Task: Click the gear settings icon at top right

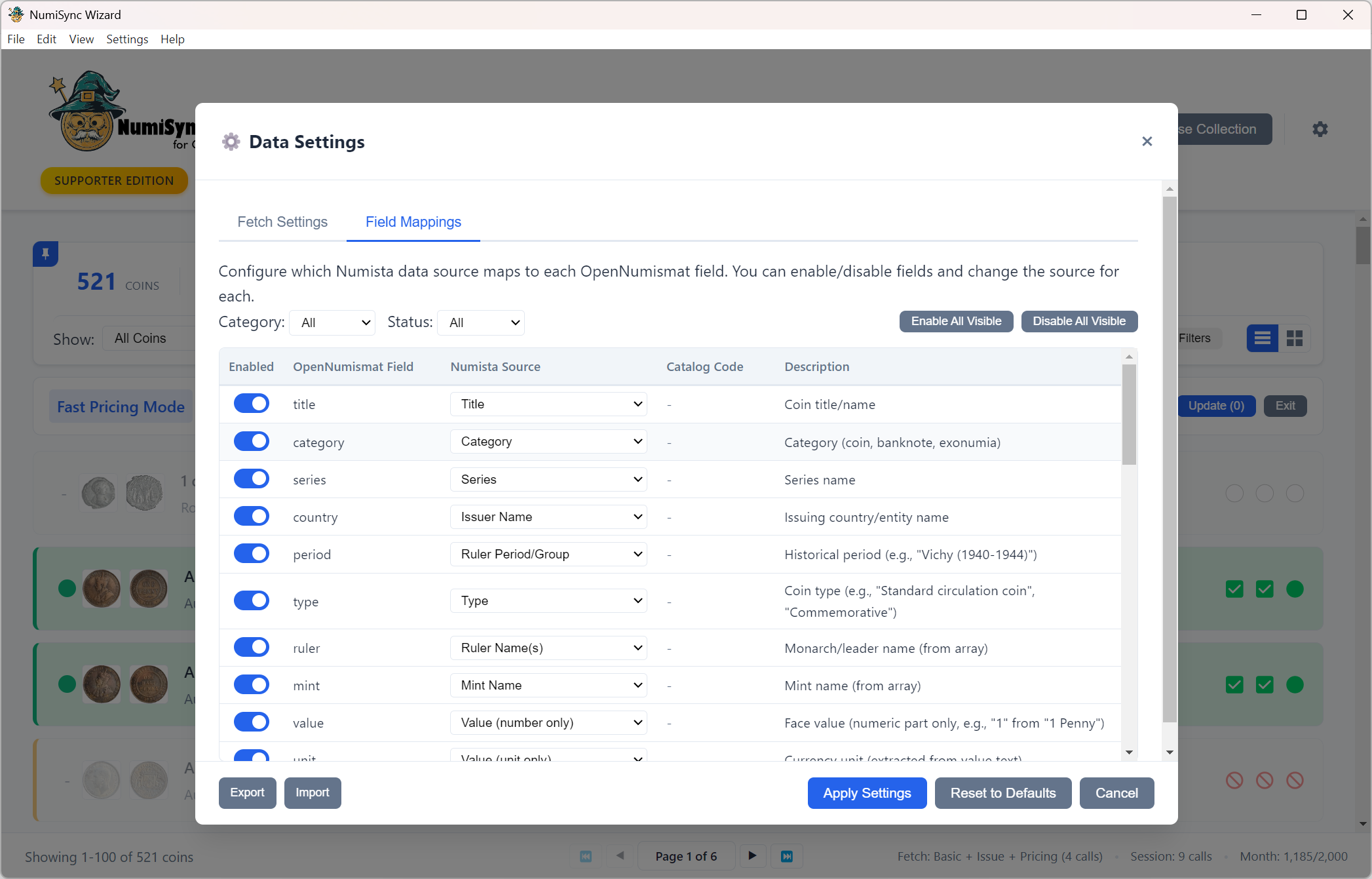Action: point(1320,129)
